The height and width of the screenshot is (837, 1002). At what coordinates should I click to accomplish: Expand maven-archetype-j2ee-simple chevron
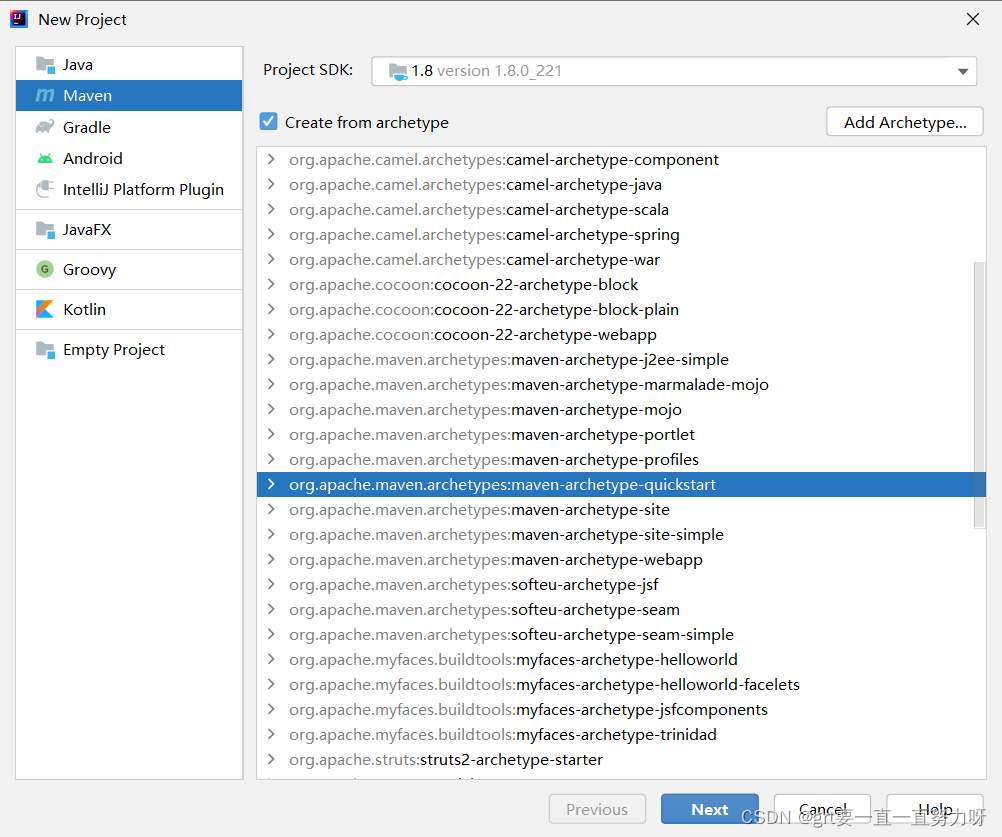[271, 359]
